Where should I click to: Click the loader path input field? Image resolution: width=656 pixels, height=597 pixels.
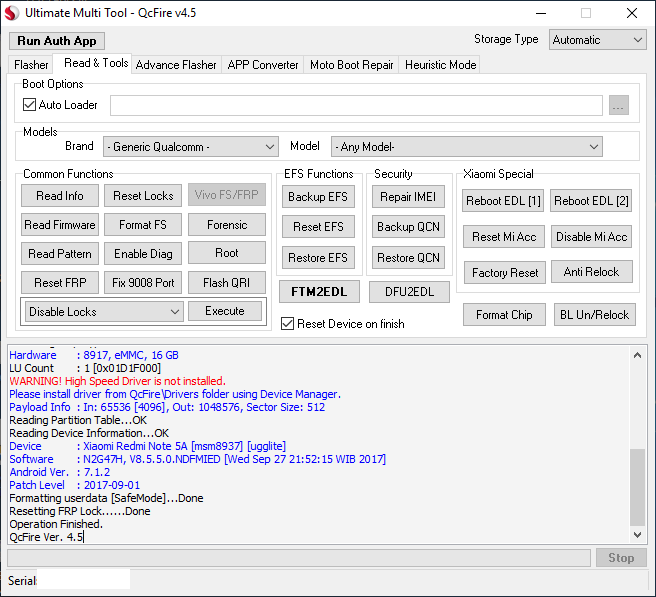coord(356,105)
